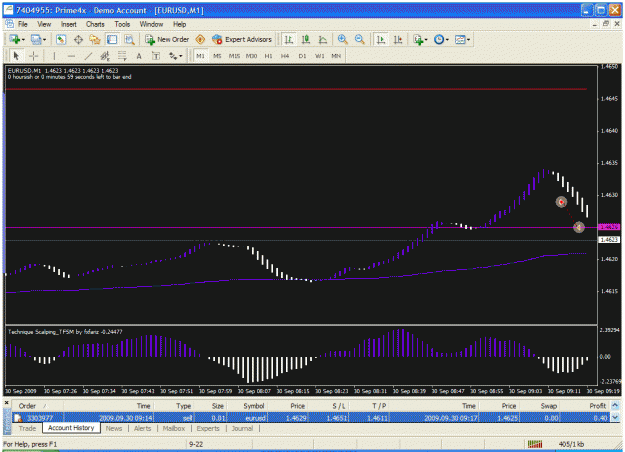Open the Templates dropdown
The height and width of the screenshot is (452, 625).
(x=462, y=39)
